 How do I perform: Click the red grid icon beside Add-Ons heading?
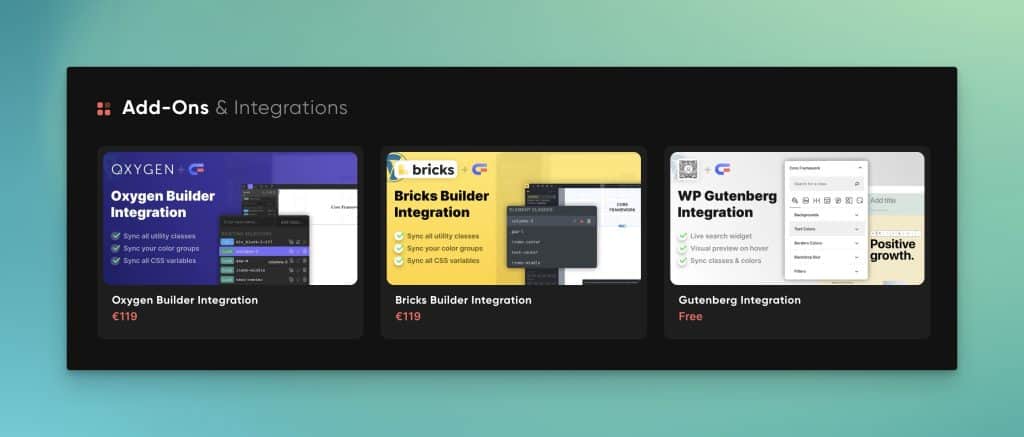point(104,108)
